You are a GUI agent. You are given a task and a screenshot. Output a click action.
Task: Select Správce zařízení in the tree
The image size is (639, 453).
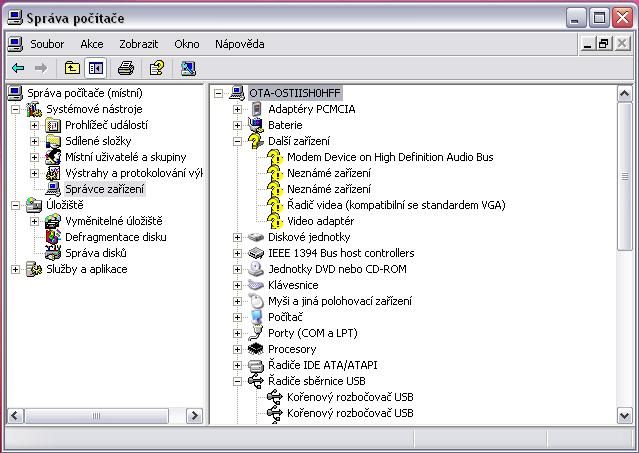coord(104,189)
